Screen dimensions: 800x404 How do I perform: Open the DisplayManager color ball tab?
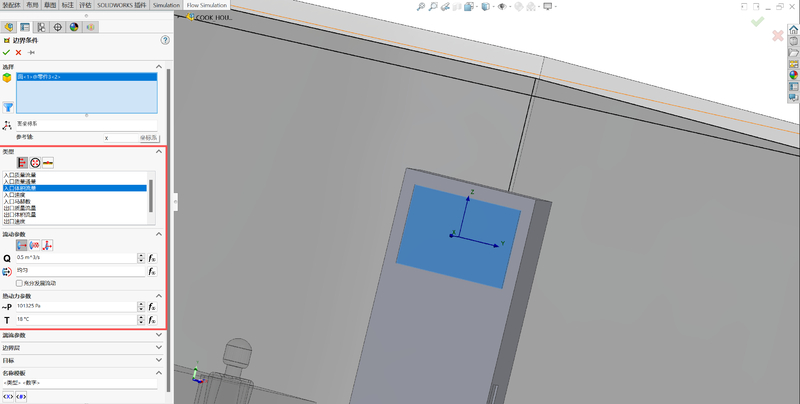(74, 27)
